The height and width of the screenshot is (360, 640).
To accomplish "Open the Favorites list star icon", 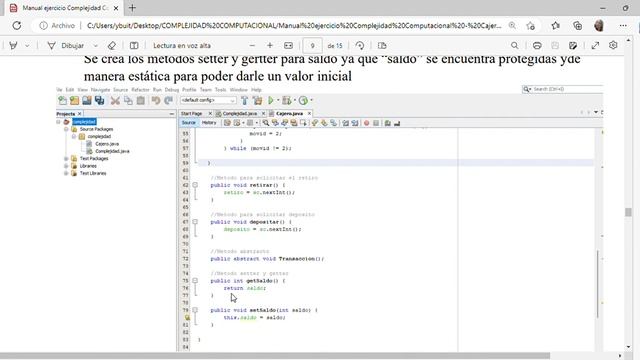I will pos(556,25).
